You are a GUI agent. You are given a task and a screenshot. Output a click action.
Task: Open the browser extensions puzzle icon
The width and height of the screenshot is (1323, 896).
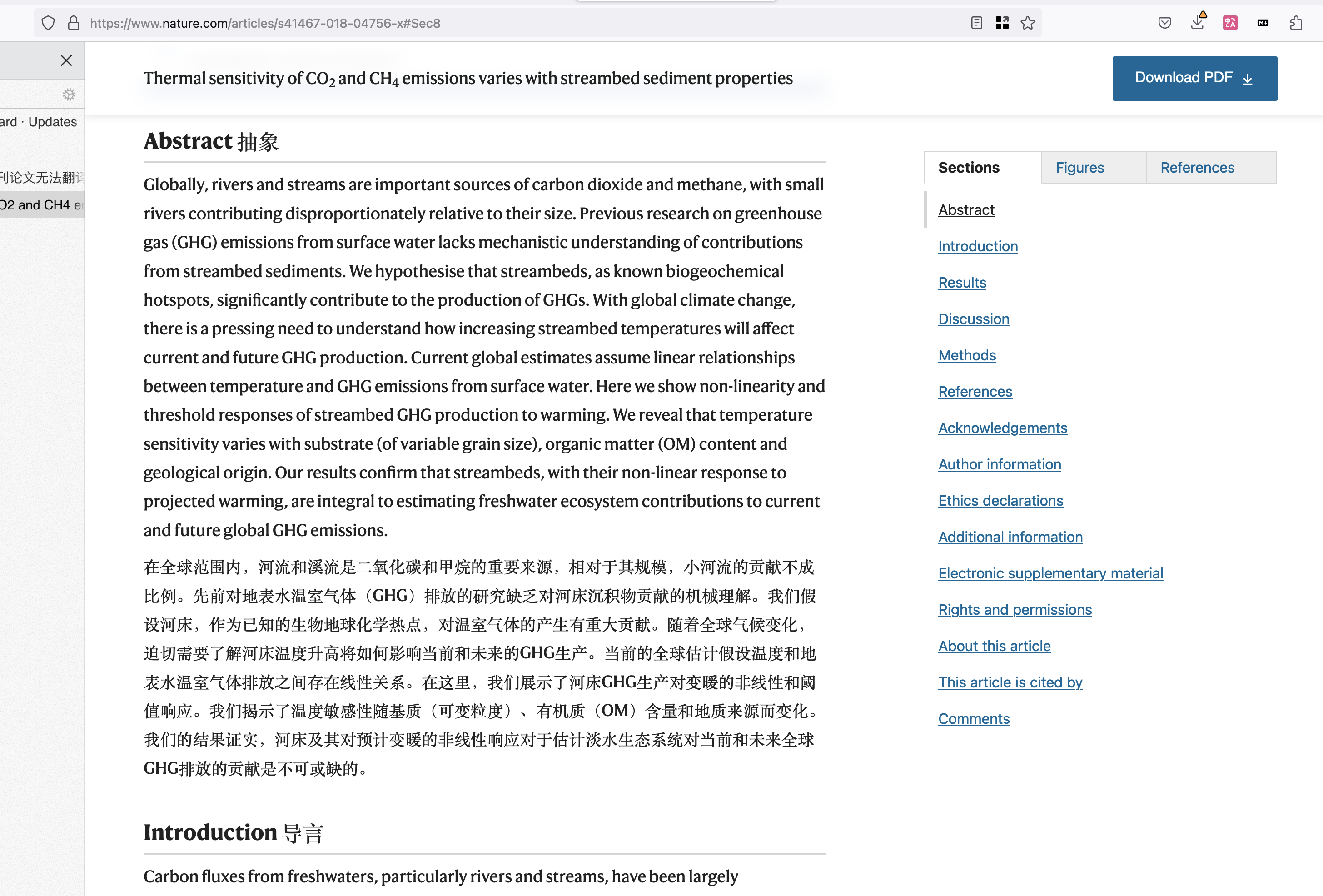1296,23
